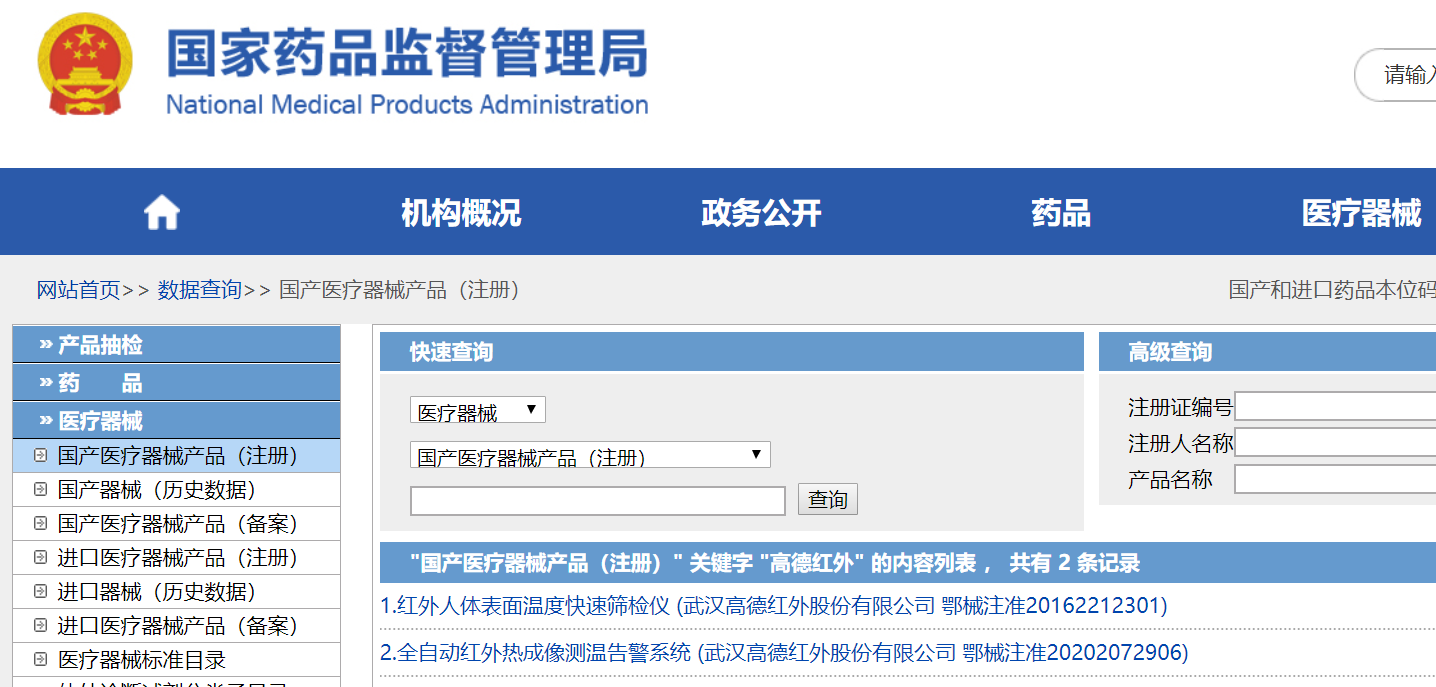Open the 政务公开 menu

click(x=760, y=211)
